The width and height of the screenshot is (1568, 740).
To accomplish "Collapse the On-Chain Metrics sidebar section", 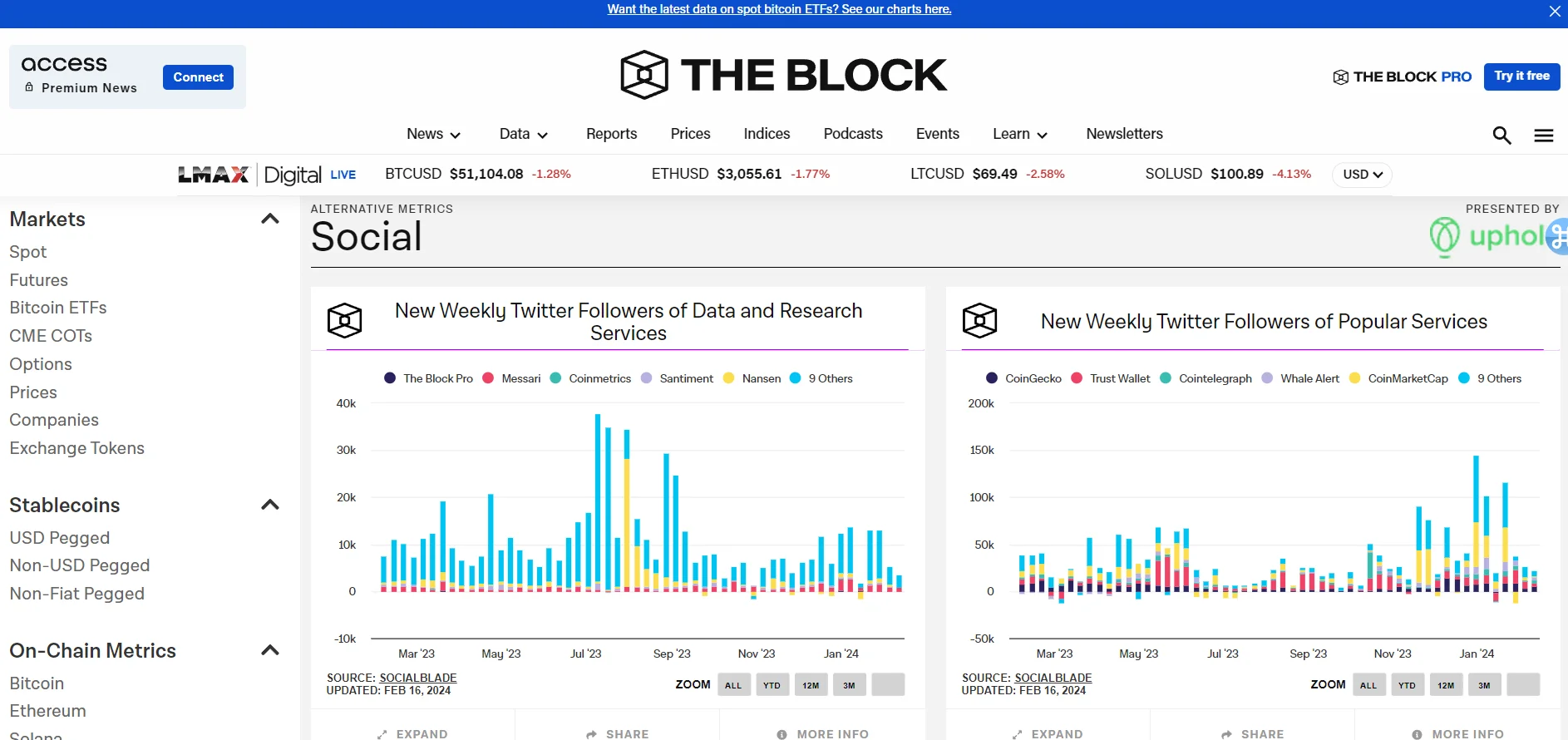I will (x=270, y=650).
